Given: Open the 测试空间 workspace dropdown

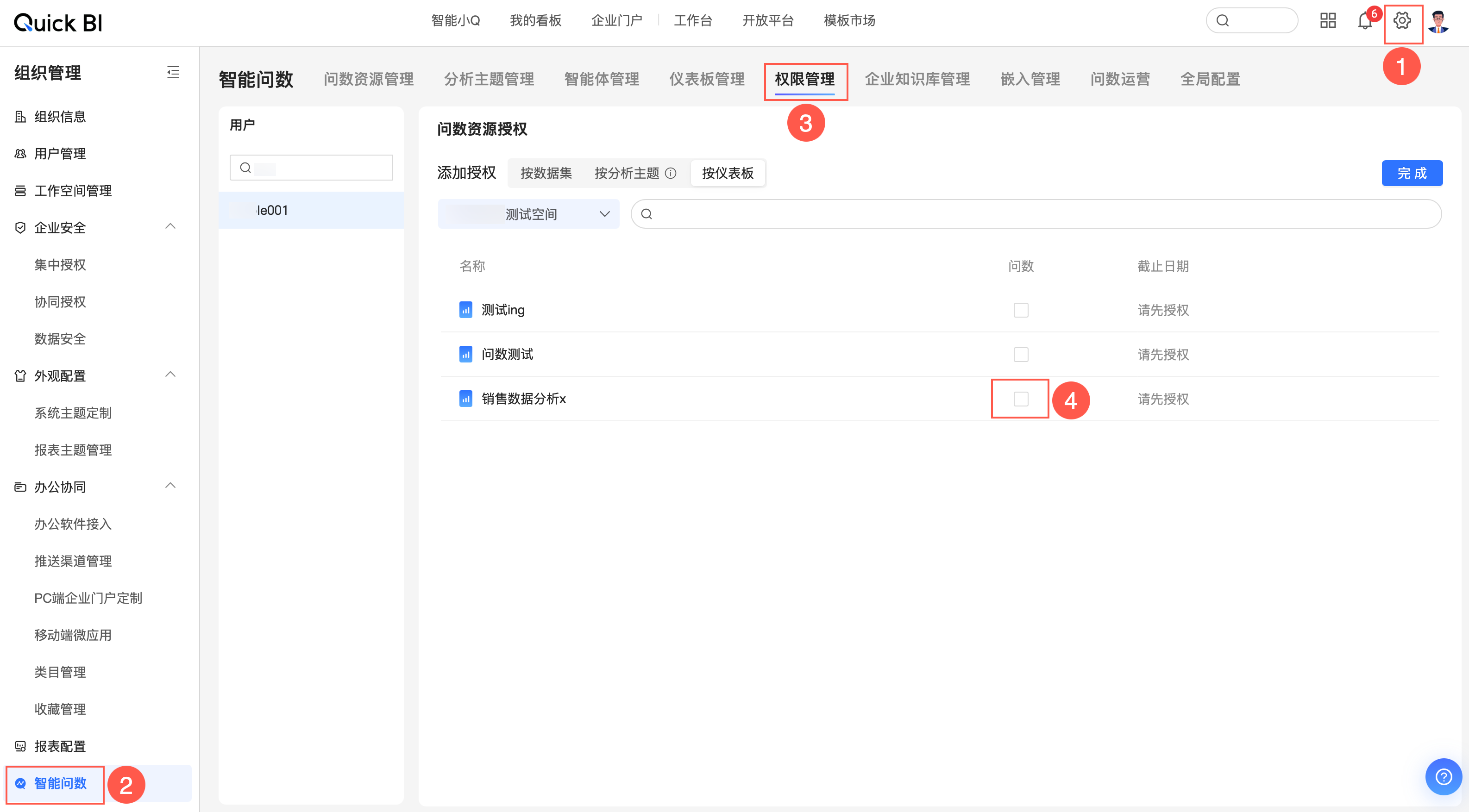Looking at the screenshot, I should pos(528,214).
